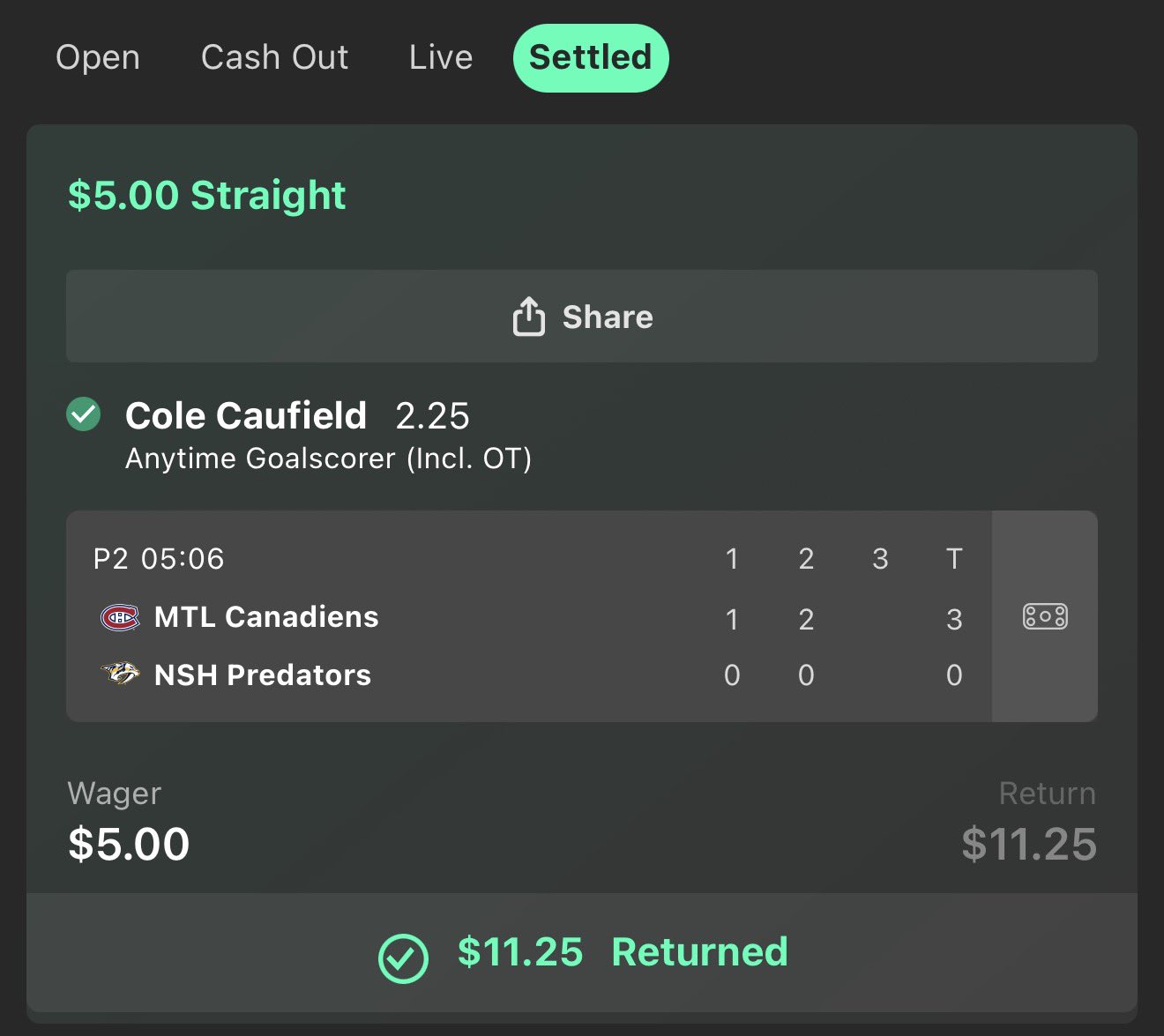Click the 2.25 odds value
Viewport: 1164px width, 1036px height.
click(432, 416)
